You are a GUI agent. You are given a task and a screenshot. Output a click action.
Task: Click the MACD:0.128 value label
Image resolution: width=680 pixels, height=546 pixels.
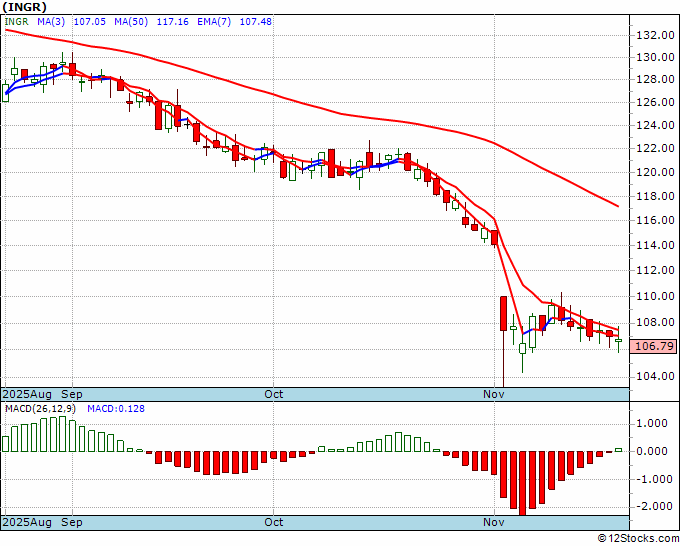[x=116, y=409]
